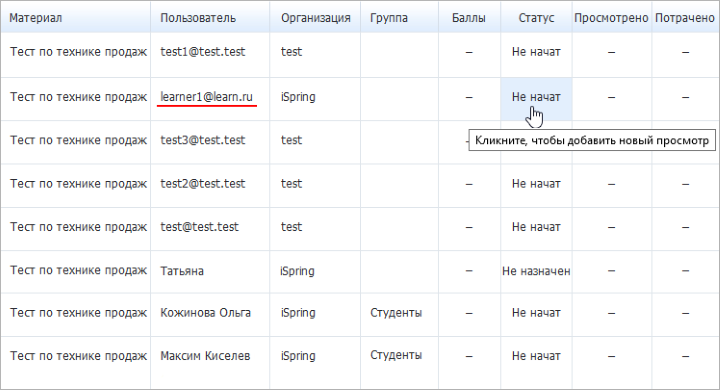
Task: Click organization test in test1@test.test row
Action: [291, 51]
